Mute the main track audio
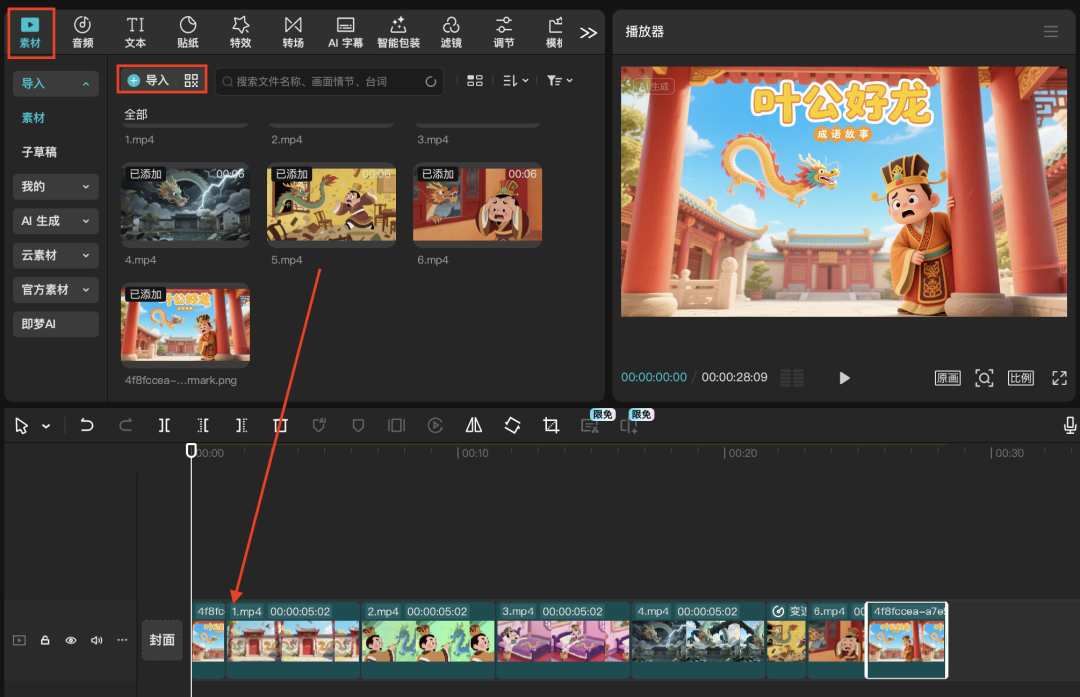The width and height of the screenshot is (1080, 697). click(x=96, y=640)
